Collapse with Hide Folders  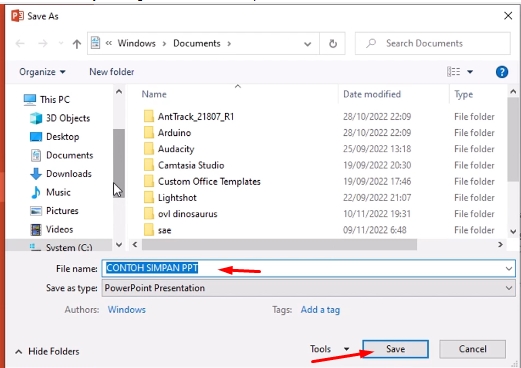[x=47, y=351]
